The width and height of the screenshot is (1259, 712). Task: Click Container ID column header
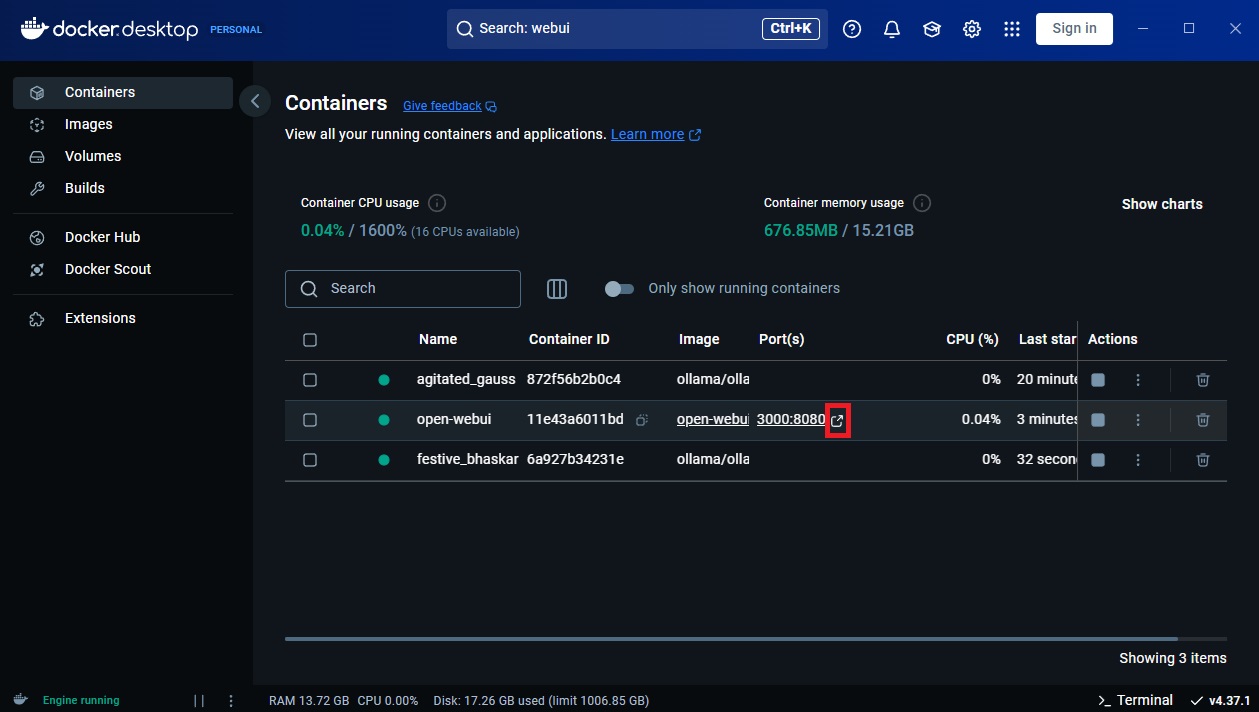(569, 340)
